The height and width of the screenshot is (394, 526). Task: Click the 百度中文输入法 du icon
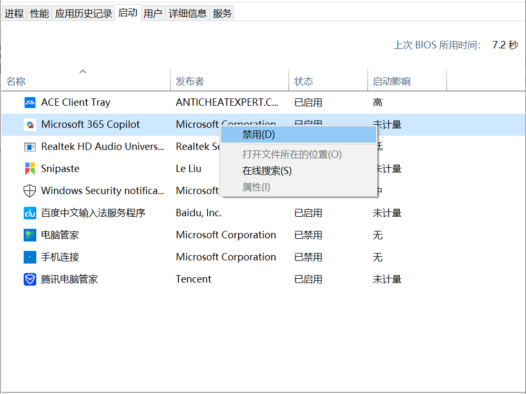[30, 213]
